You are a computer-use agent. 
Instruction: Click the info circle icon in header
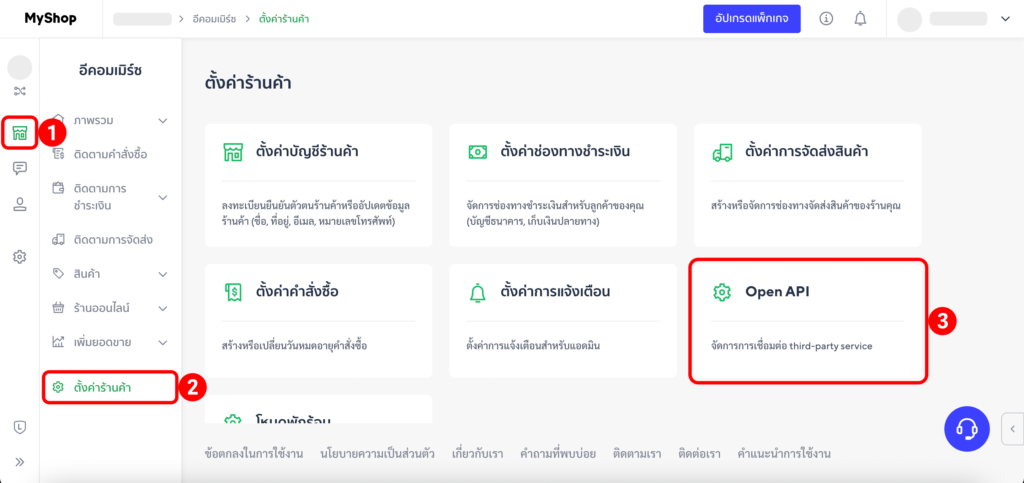tap(826, 19)
